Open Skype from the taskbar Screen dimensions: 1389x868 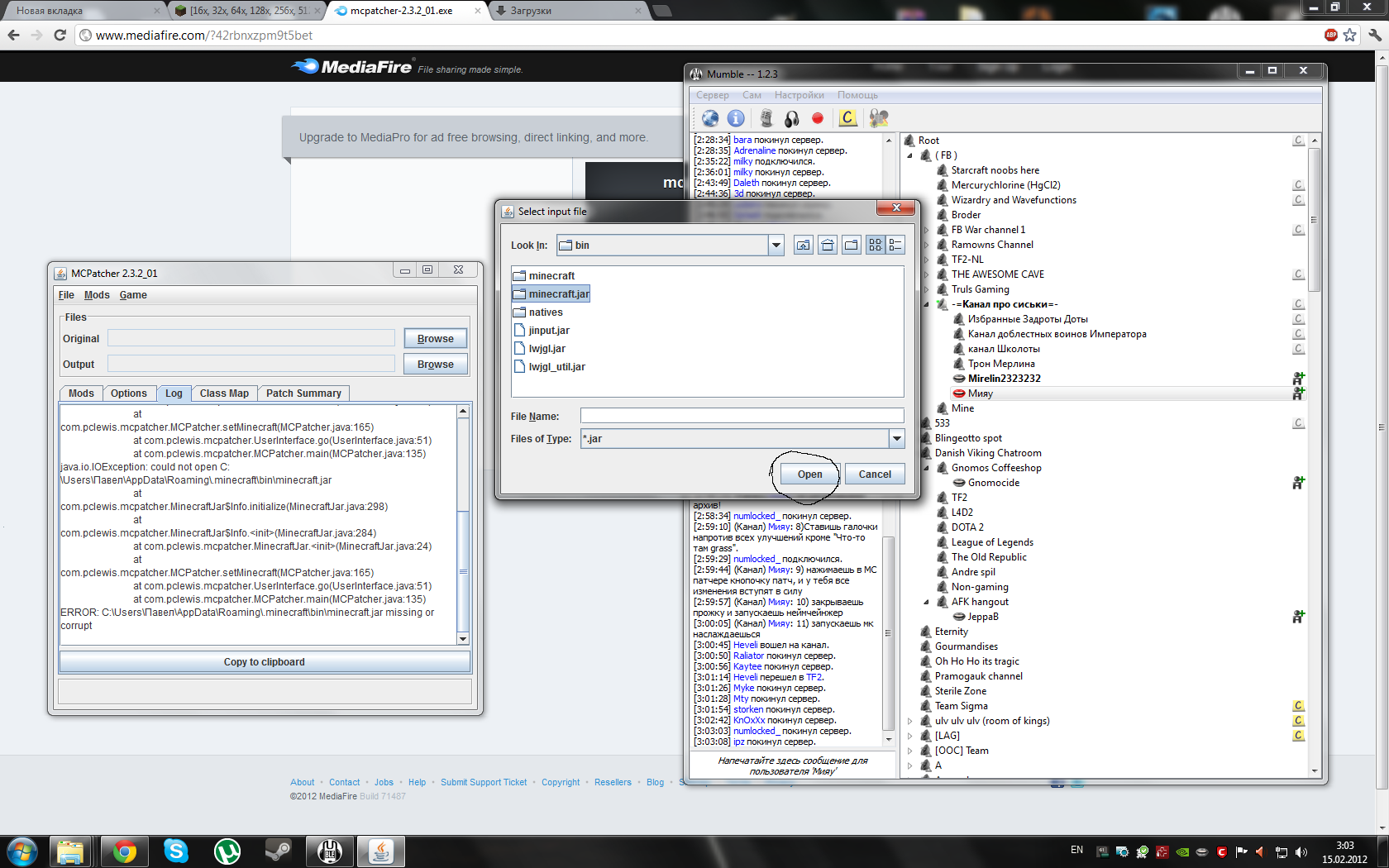pos(176,851)
